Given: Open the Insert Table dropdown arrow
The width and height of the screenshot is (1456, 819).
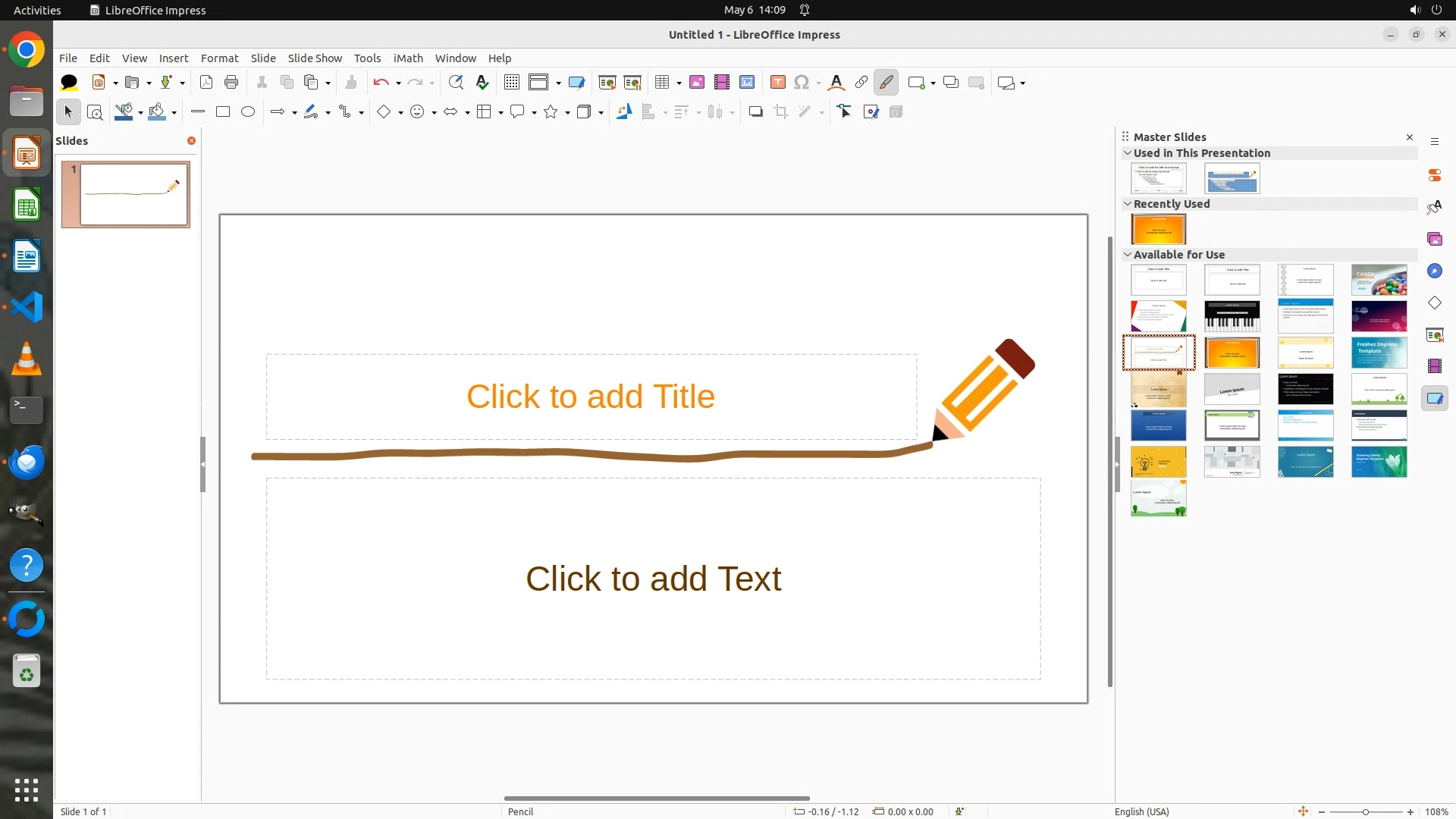Looking at the screenshot, I should (x=679, y=83).
